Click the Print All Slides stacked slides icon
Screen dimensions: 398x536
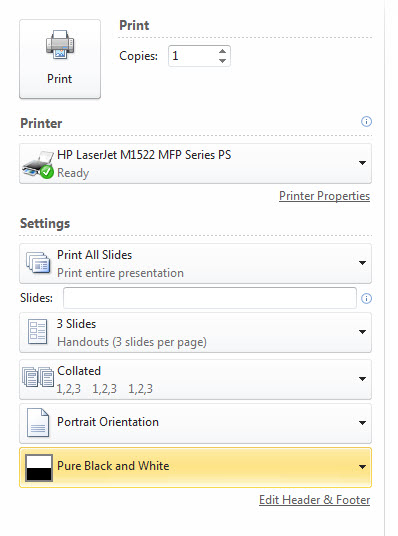[x=38, y=263]
